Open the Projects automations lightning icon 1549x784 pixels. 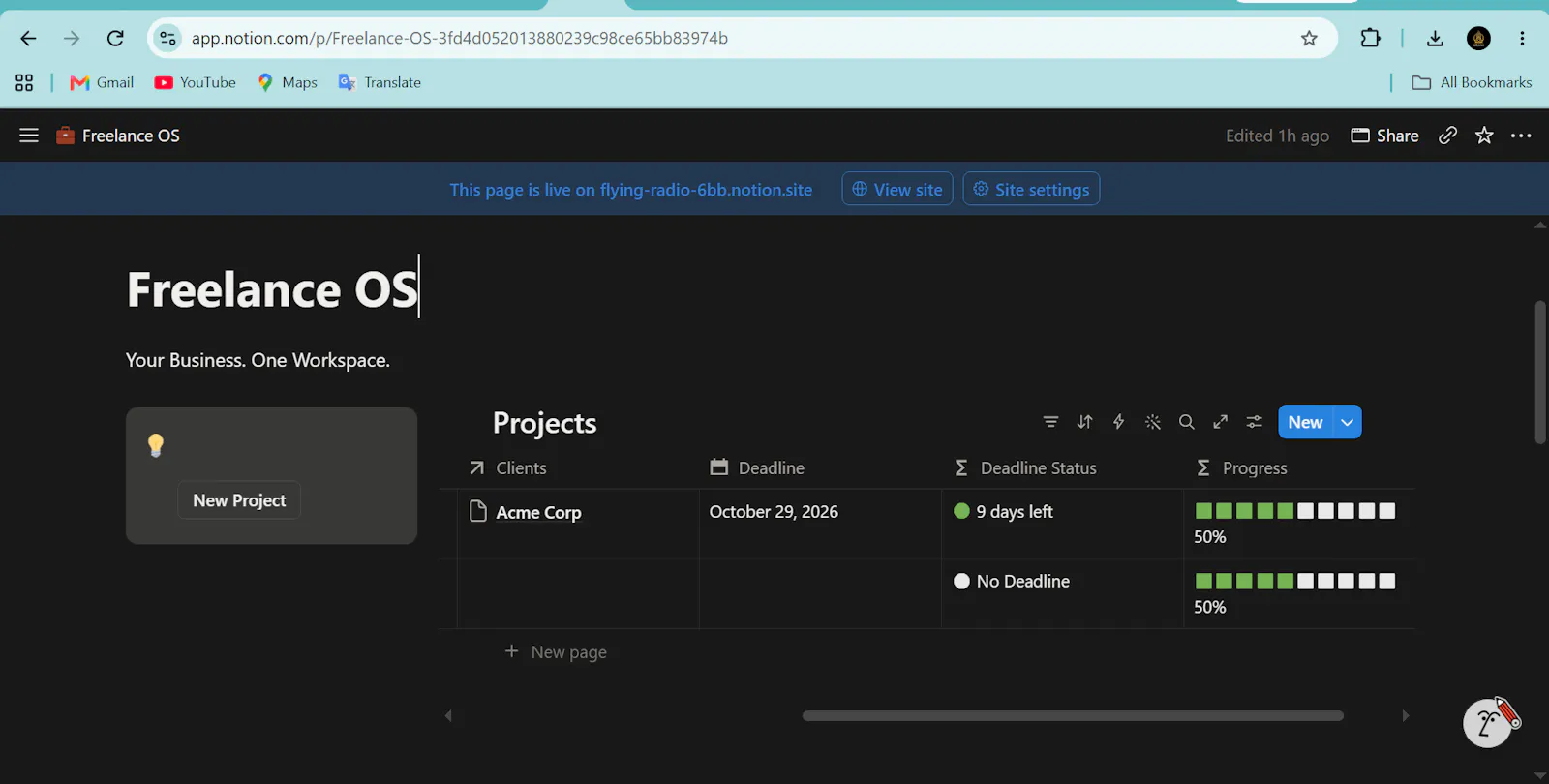(1118, 422)
